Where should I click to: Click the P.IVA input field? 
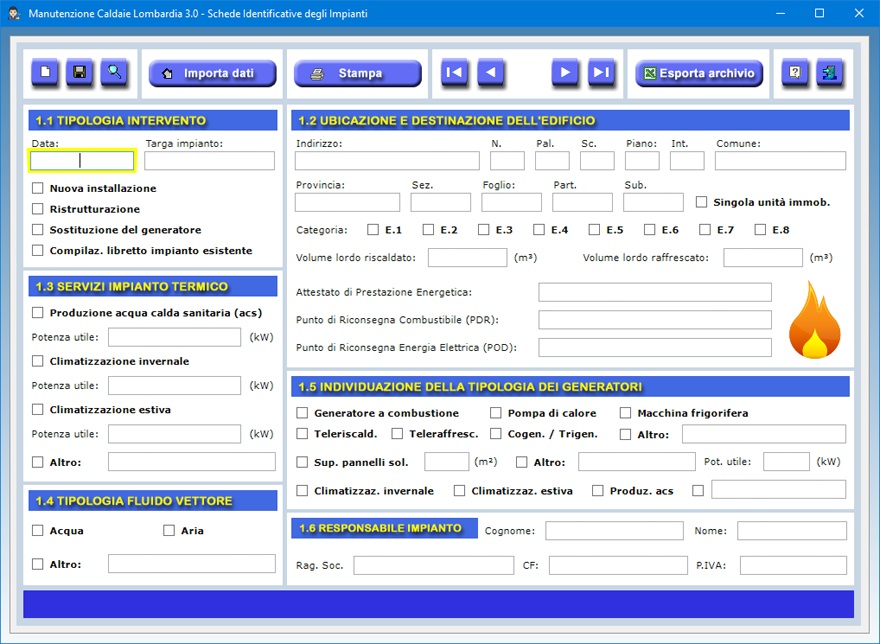click(x=793, y=565)
